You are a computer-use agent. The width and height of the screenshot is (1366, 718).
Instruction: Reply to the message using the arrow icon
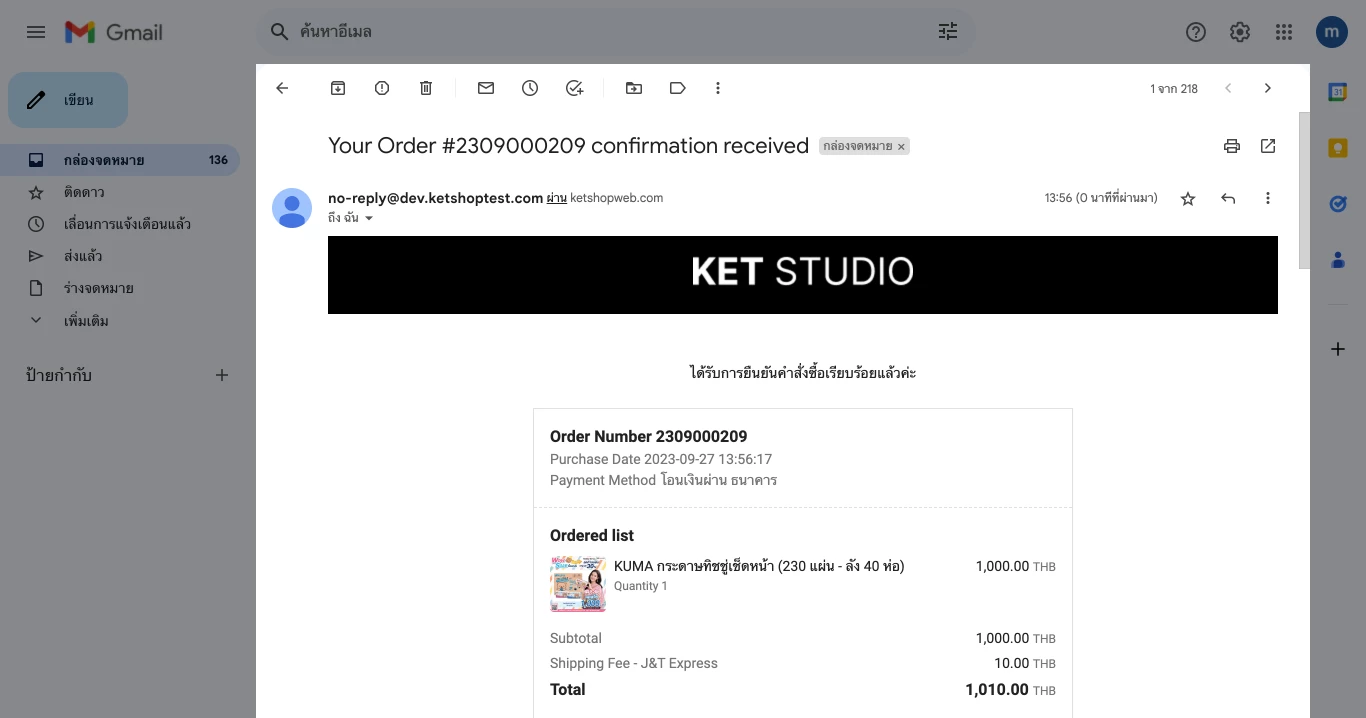(x=1228, y=198)
